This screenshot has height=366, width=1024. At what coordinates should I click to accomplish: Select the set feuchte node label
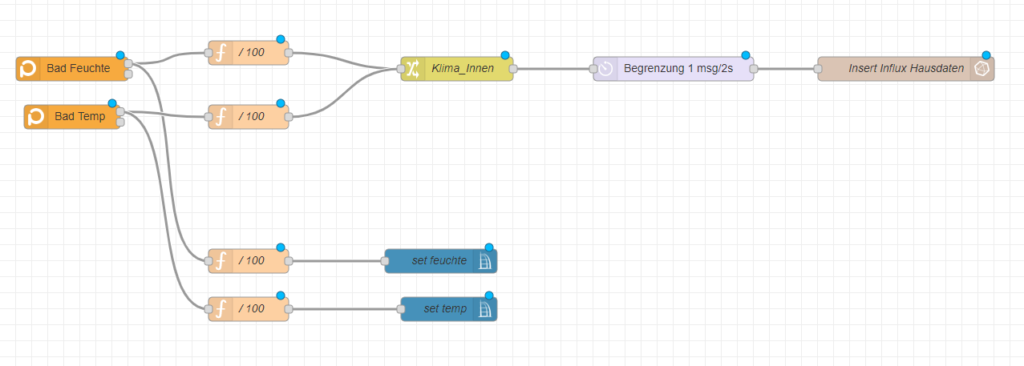click(x=440, y=261)
